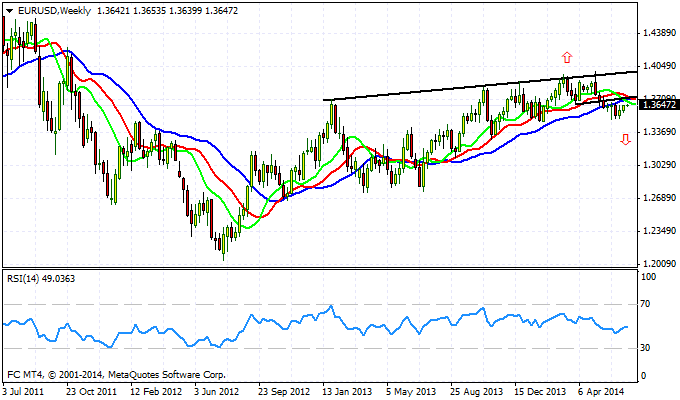Image resolution: width=680 pixels, height=400 pixels.
Task: Click the MetaQuotes Software Corp. copyright text
Action: coord(116,374)
